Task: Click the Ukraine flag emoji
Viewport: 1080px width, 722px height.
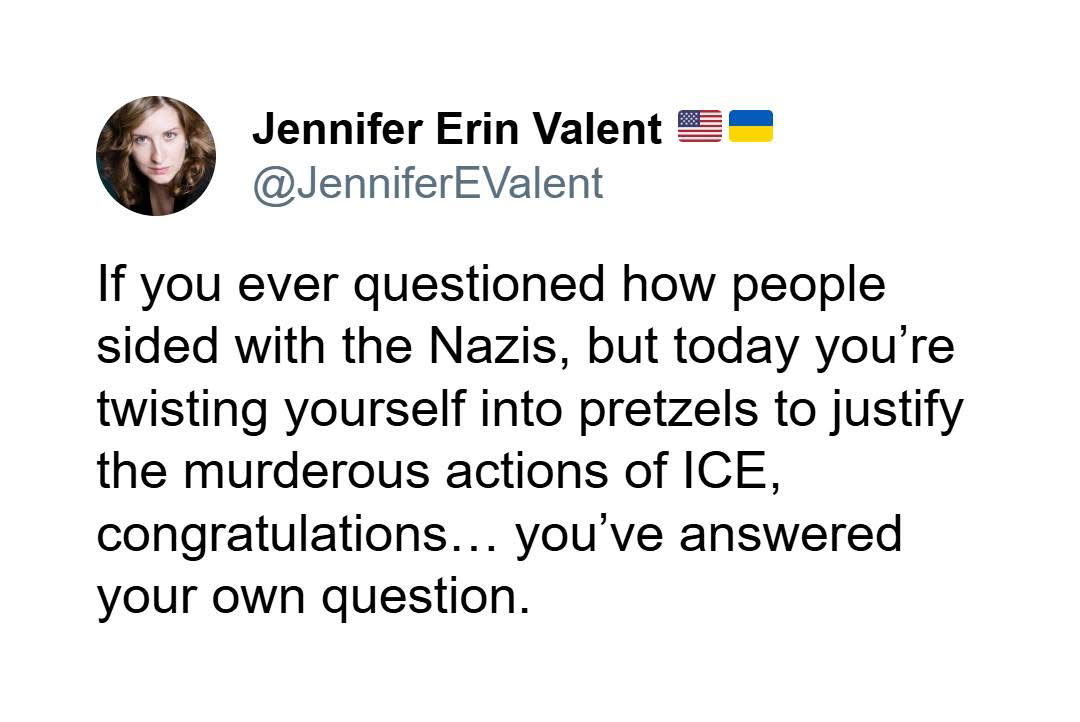Action: click(751, 126)
